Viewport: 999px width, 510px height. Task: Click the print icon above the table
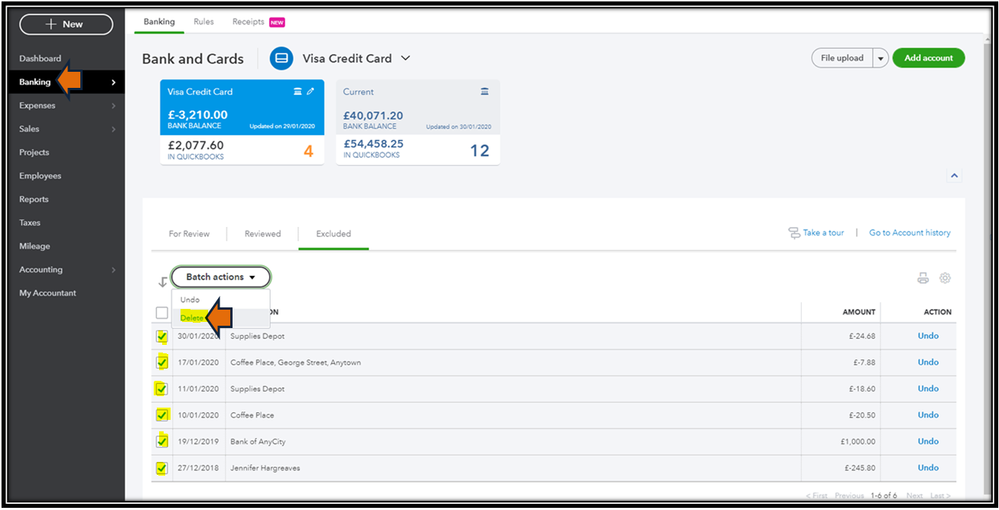923,278
